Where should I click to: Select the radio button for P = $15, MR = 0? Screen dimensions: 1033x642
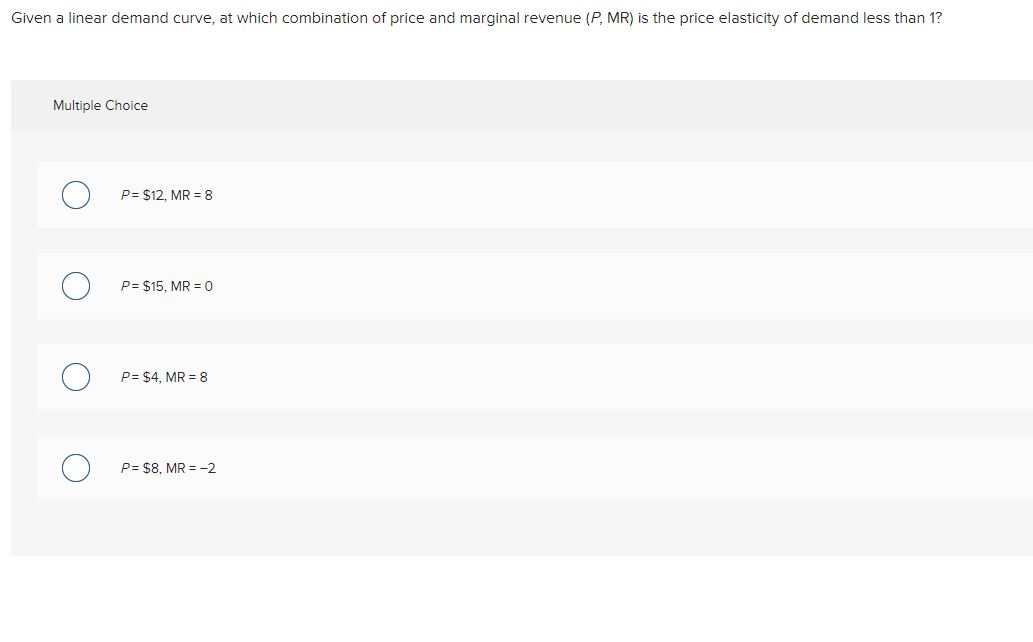coord(76,286)
